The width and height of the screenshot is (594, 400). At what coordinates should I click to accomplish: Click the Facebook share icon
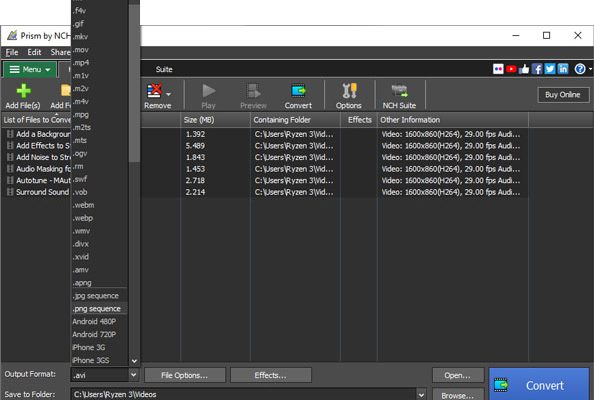pos(537,69)
